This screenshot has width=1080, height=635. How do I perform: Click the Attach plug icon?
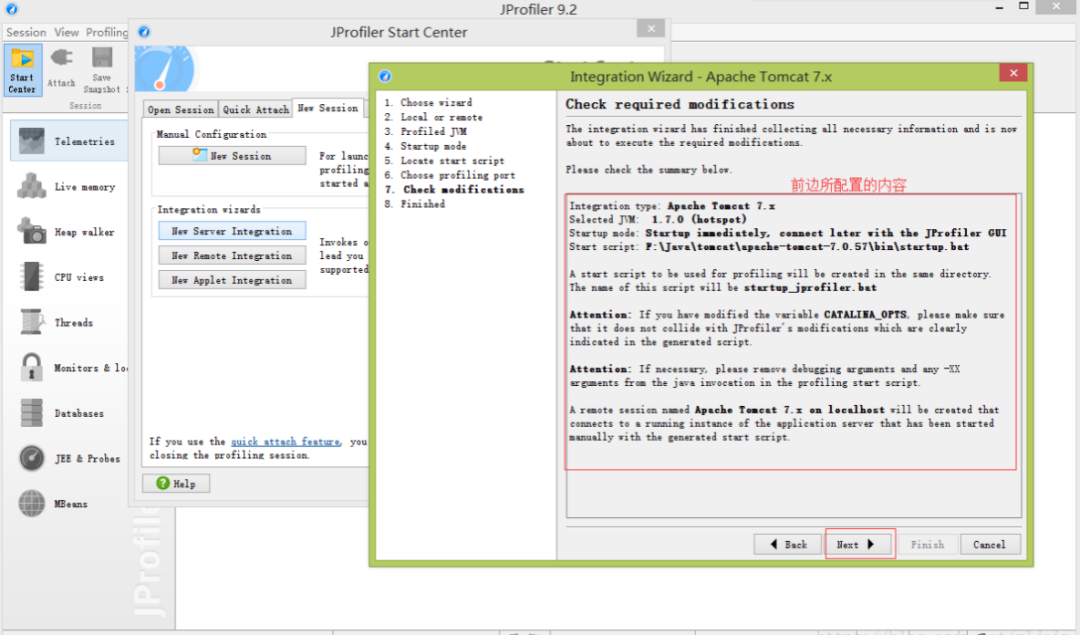tap(61, 58)
